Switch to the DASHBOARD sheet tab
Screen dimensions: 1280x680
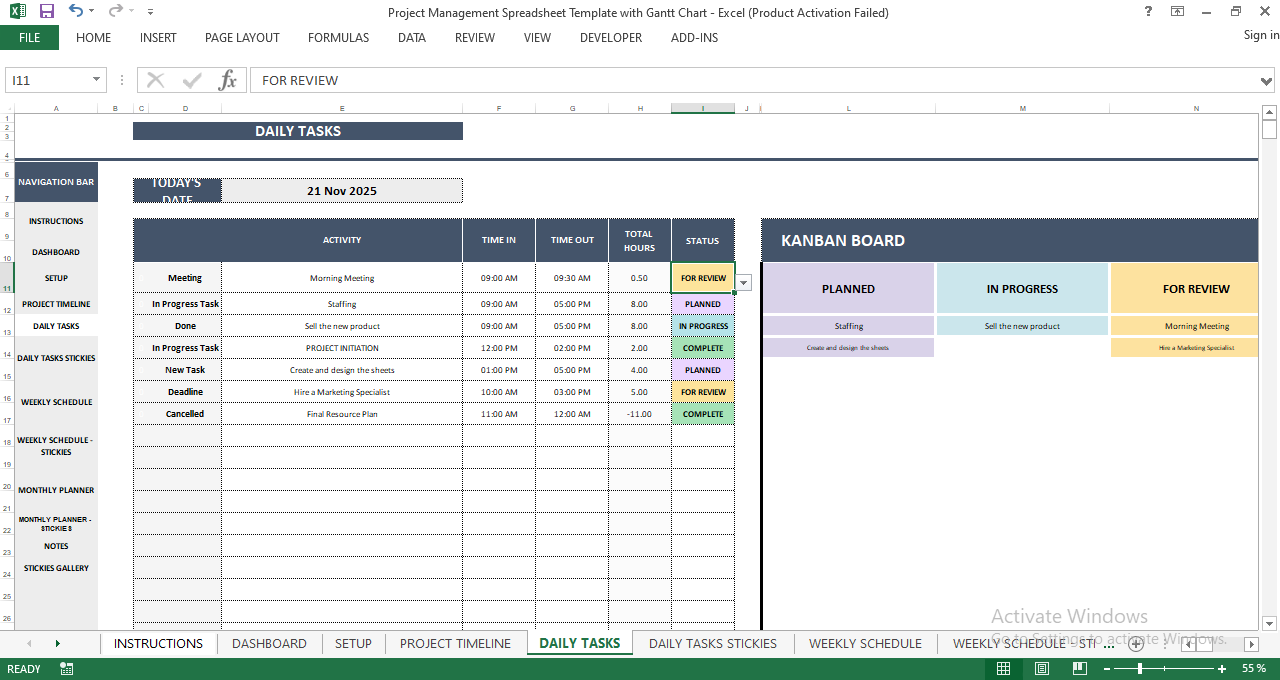coord(269,643)
